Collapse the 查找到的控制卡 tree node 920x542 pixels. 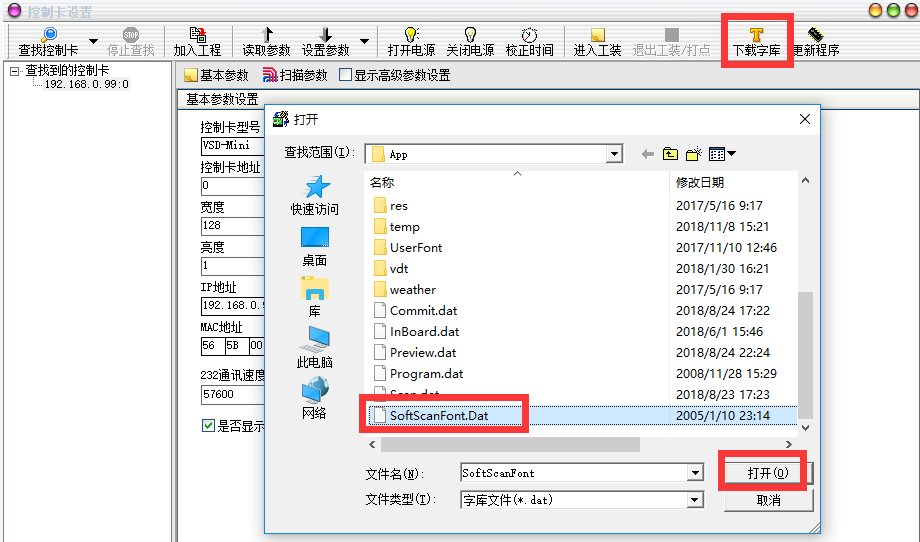[14, 72]
